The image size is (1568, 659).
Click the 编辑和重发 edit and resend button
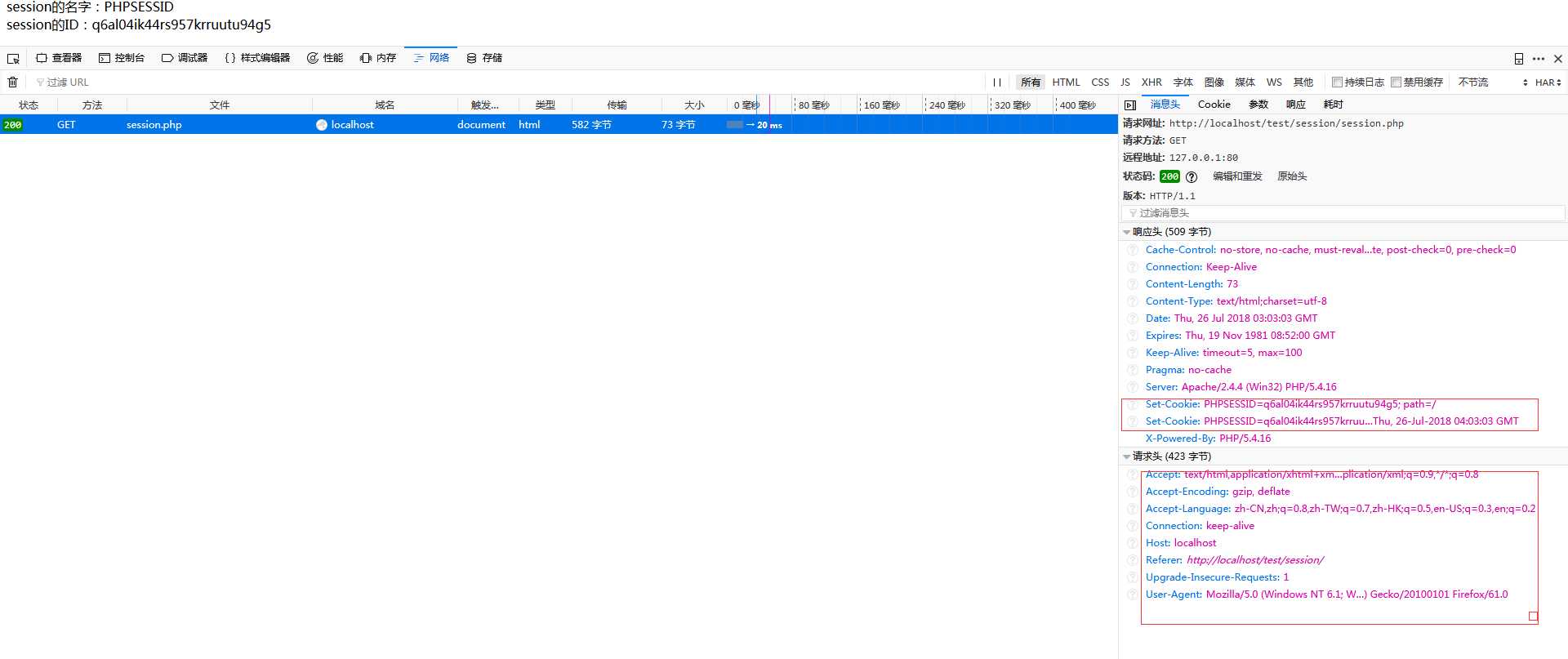point(1237,176)
